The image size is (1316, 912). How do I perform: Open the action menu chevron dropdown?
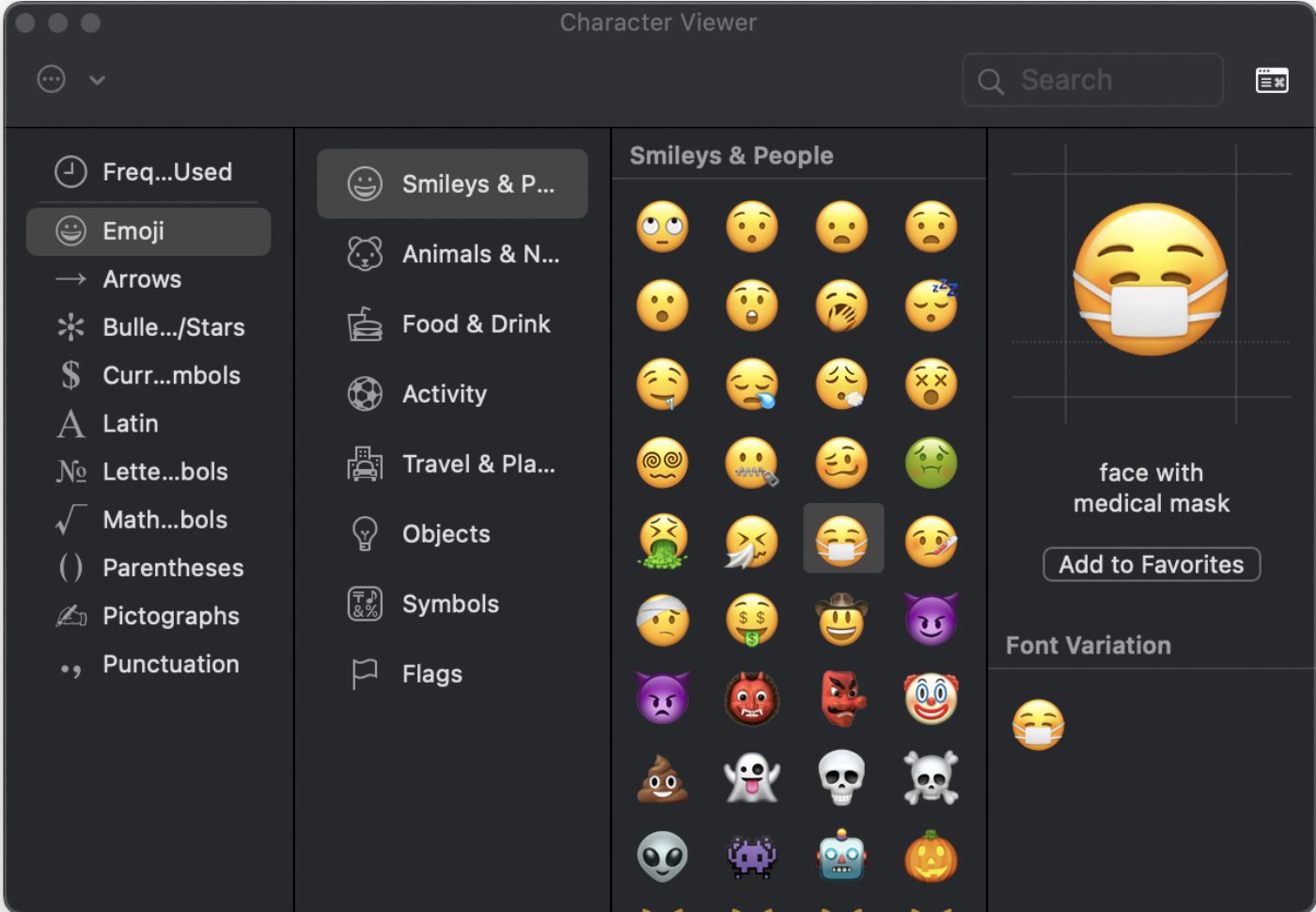(x=97, y=81)
